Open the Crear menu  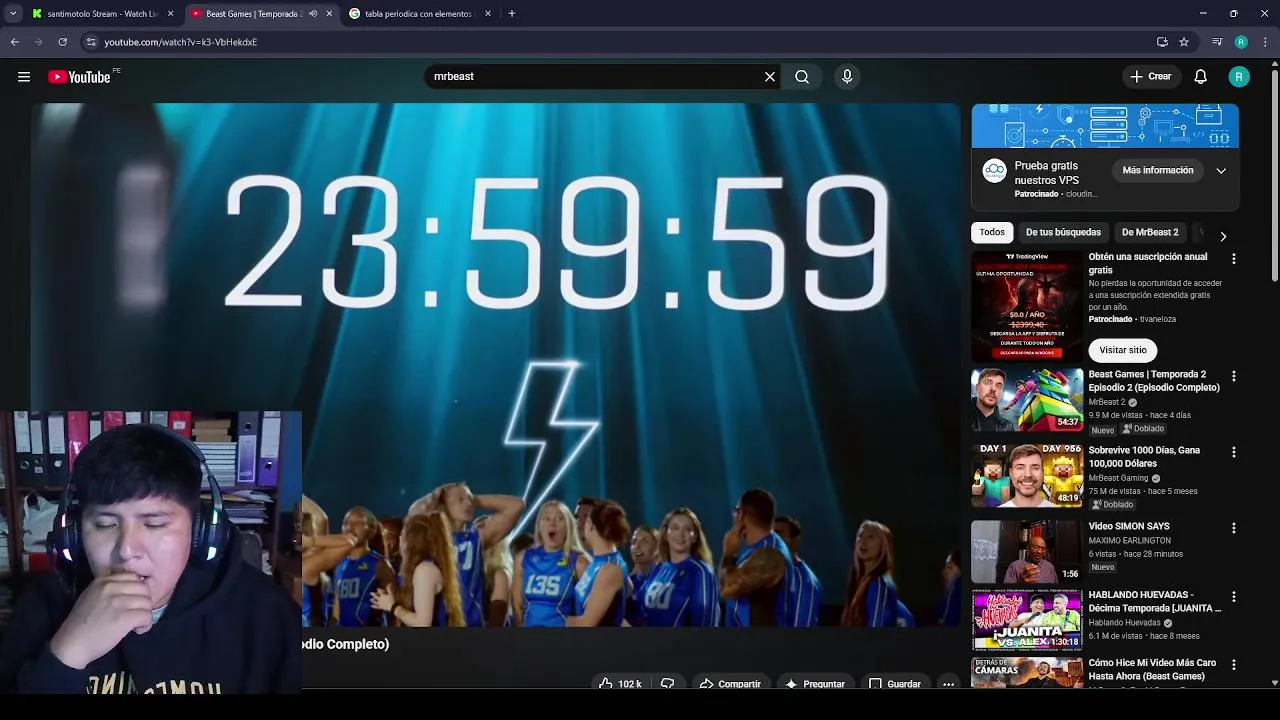click(1150, 77)
